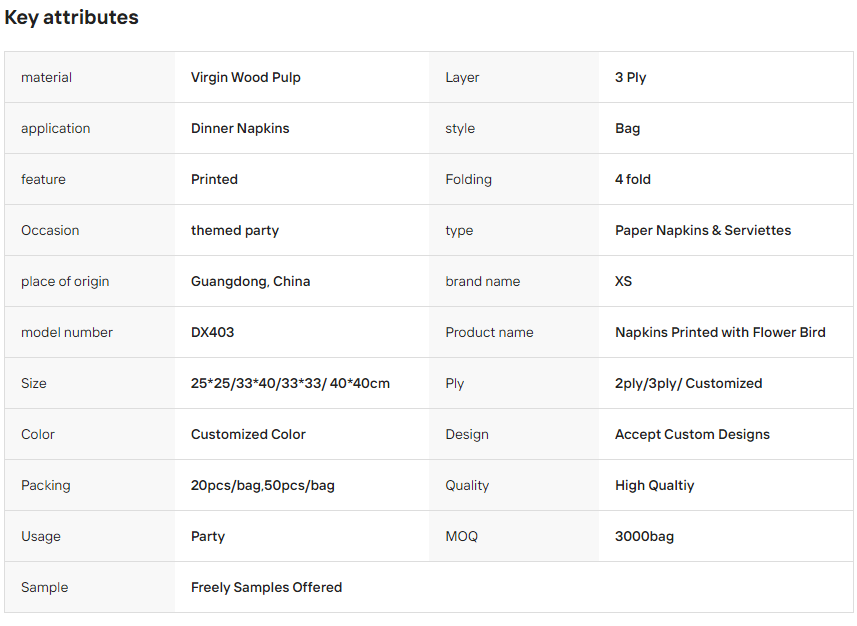
Task: Click Napkins Printed with Flower Bird text
Action: (720, 332)
